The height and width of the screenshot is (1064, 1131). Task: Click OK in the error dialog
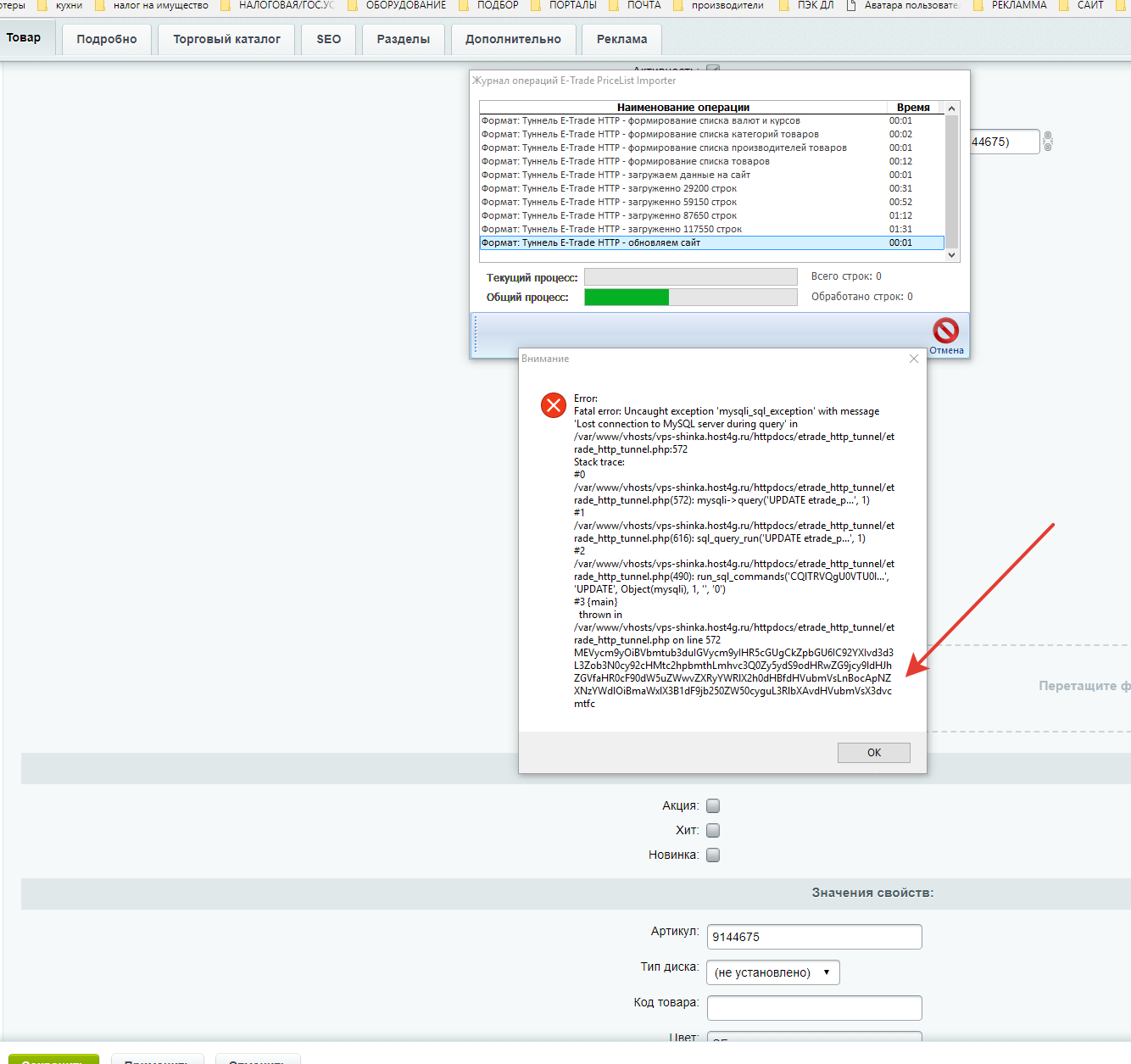coord(874,753)
